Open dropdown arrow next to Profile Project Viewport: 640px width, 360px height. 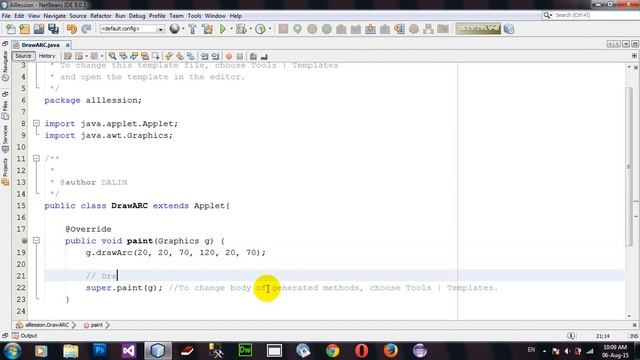(x=270, y=29)
